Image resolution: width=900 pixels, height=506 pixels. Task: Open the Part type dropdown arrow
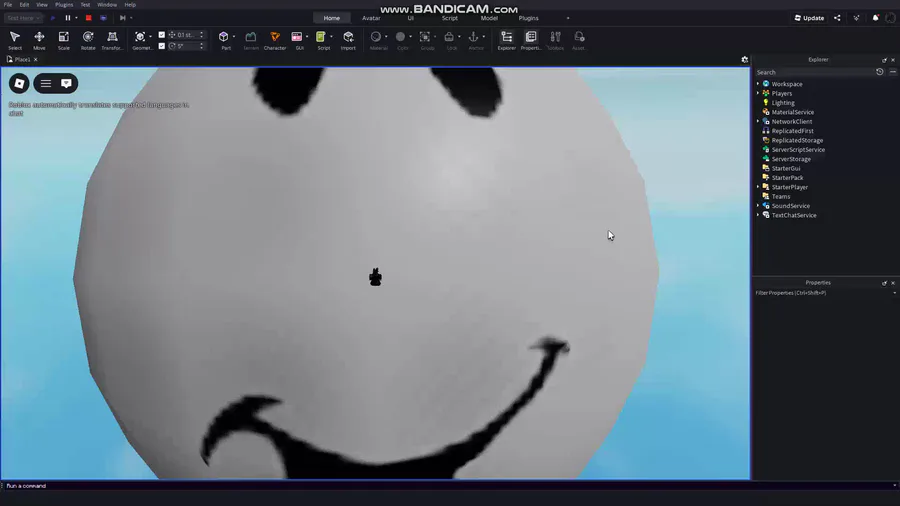(x=234, y=37)
